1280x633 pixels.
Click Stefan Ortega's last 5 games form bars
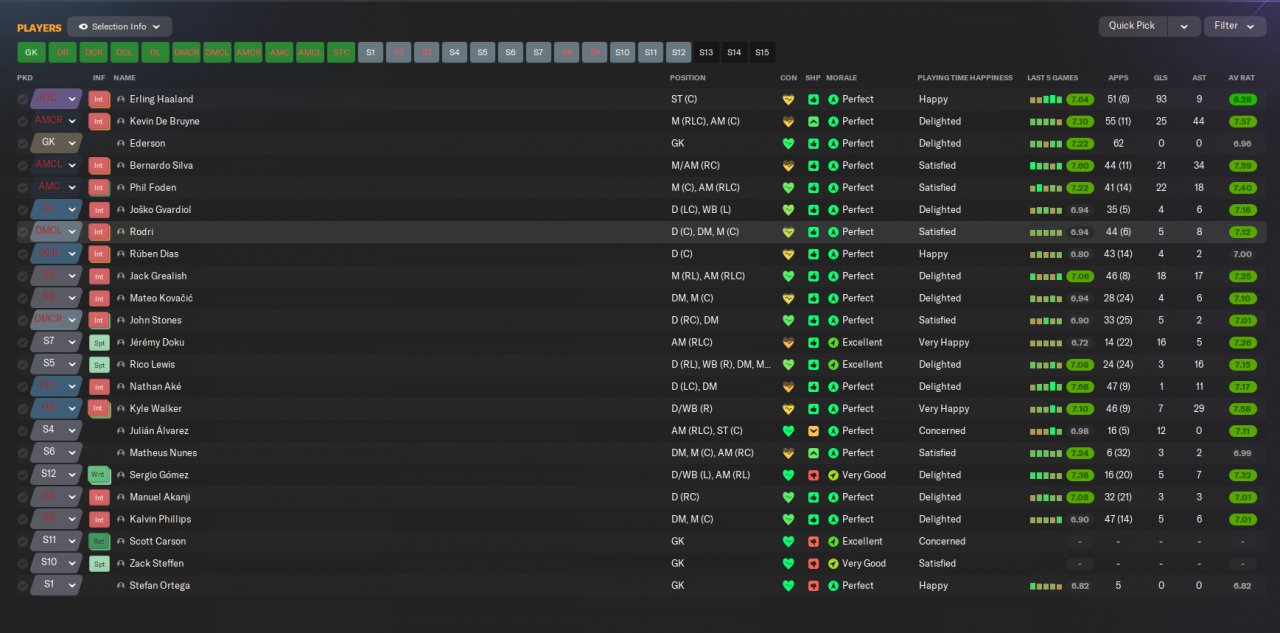pos(1046,586)
